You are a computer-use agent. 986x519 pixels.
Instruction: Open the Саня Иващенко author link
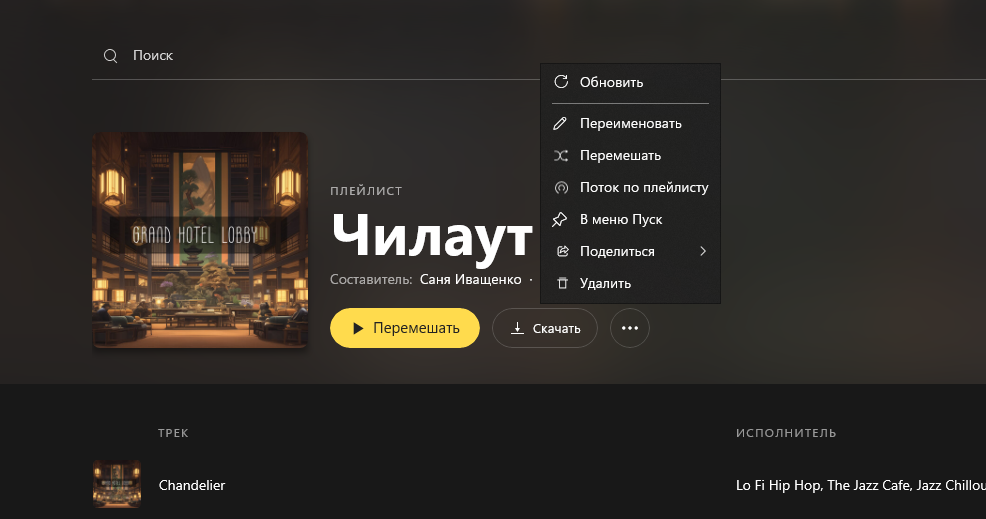[470, 279]
